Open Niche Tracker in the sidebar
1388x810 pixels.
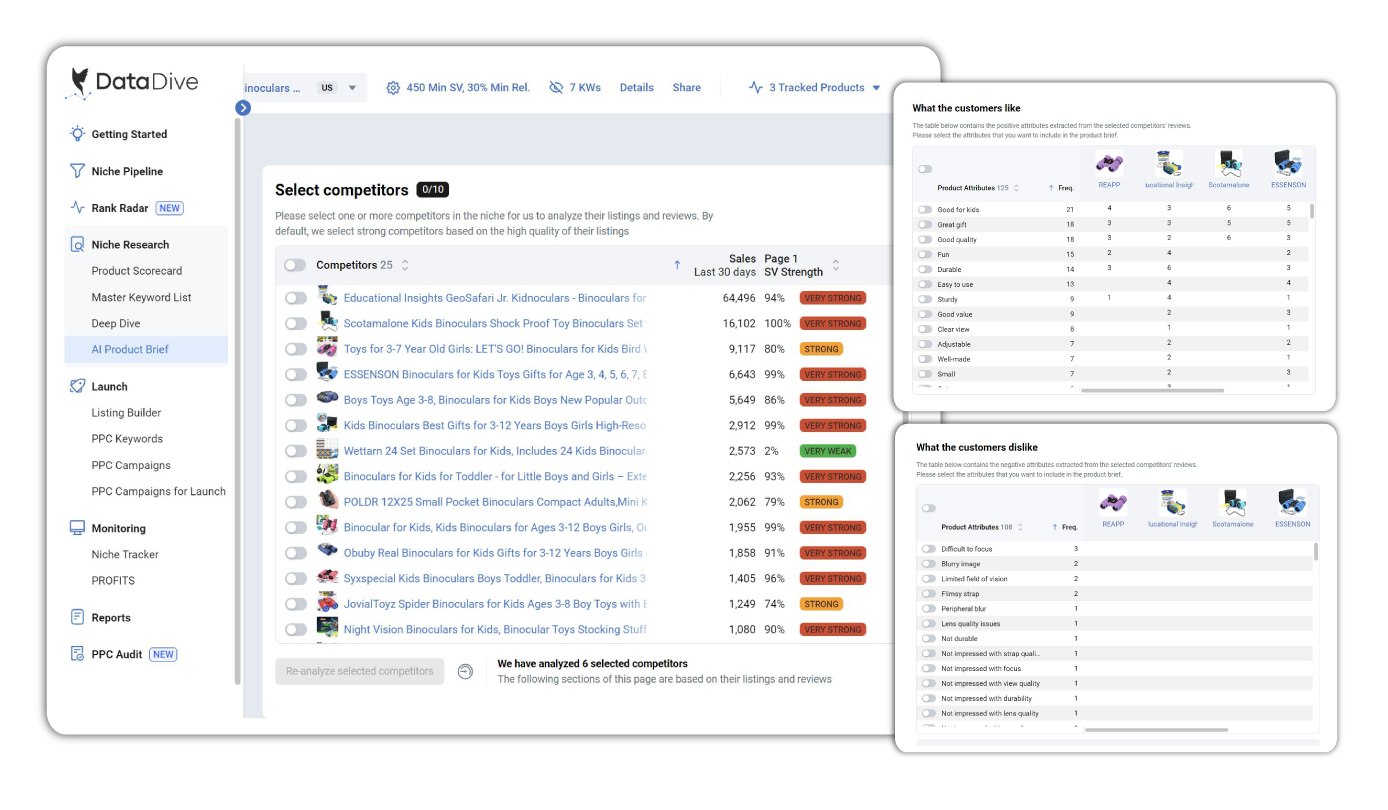click(125, 555)
